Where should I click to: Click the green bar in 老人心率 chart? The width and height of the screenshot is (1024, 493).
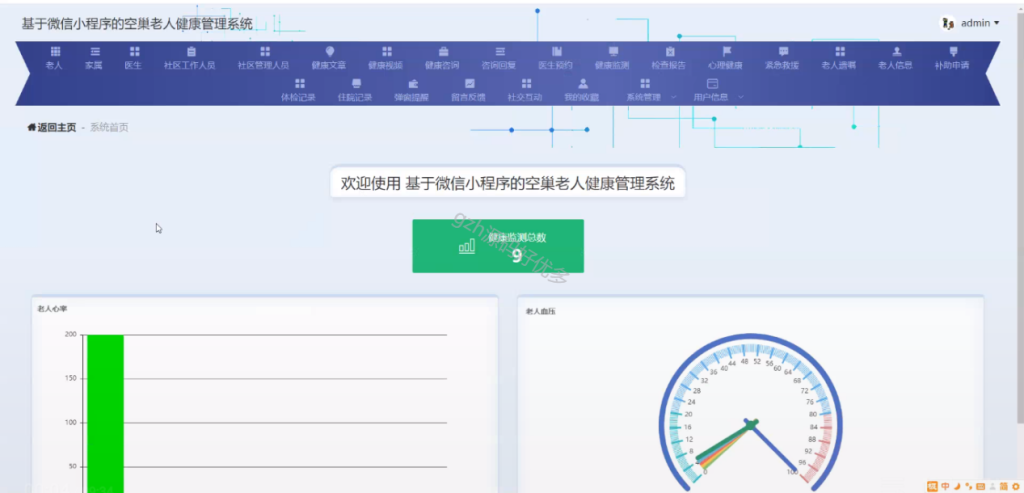tap(105, 413)
